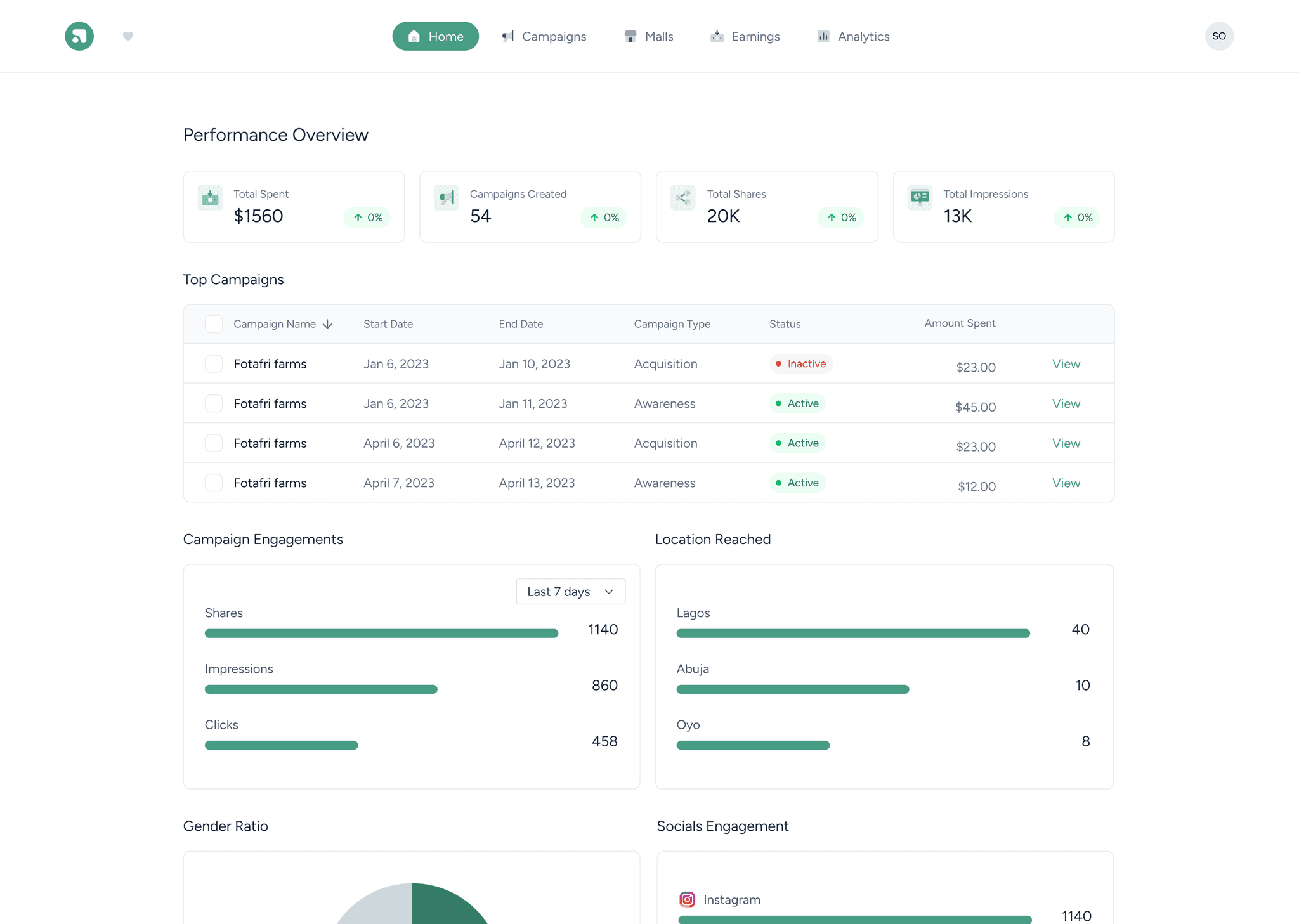Click the Impressions engagement progress bar
Image resolution: width=1299 pixels, height=924 pixels.
coord(321,689)
